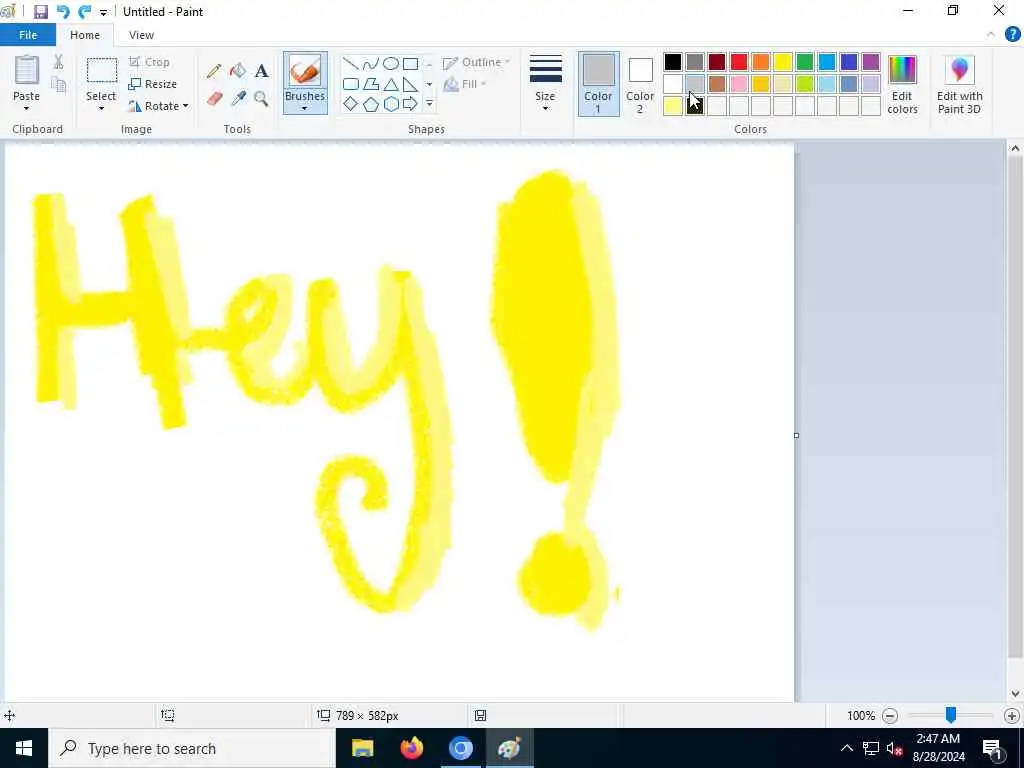1024x768 pixels.
Task: Open Edit colors dialog
Action: click(902, 84)
